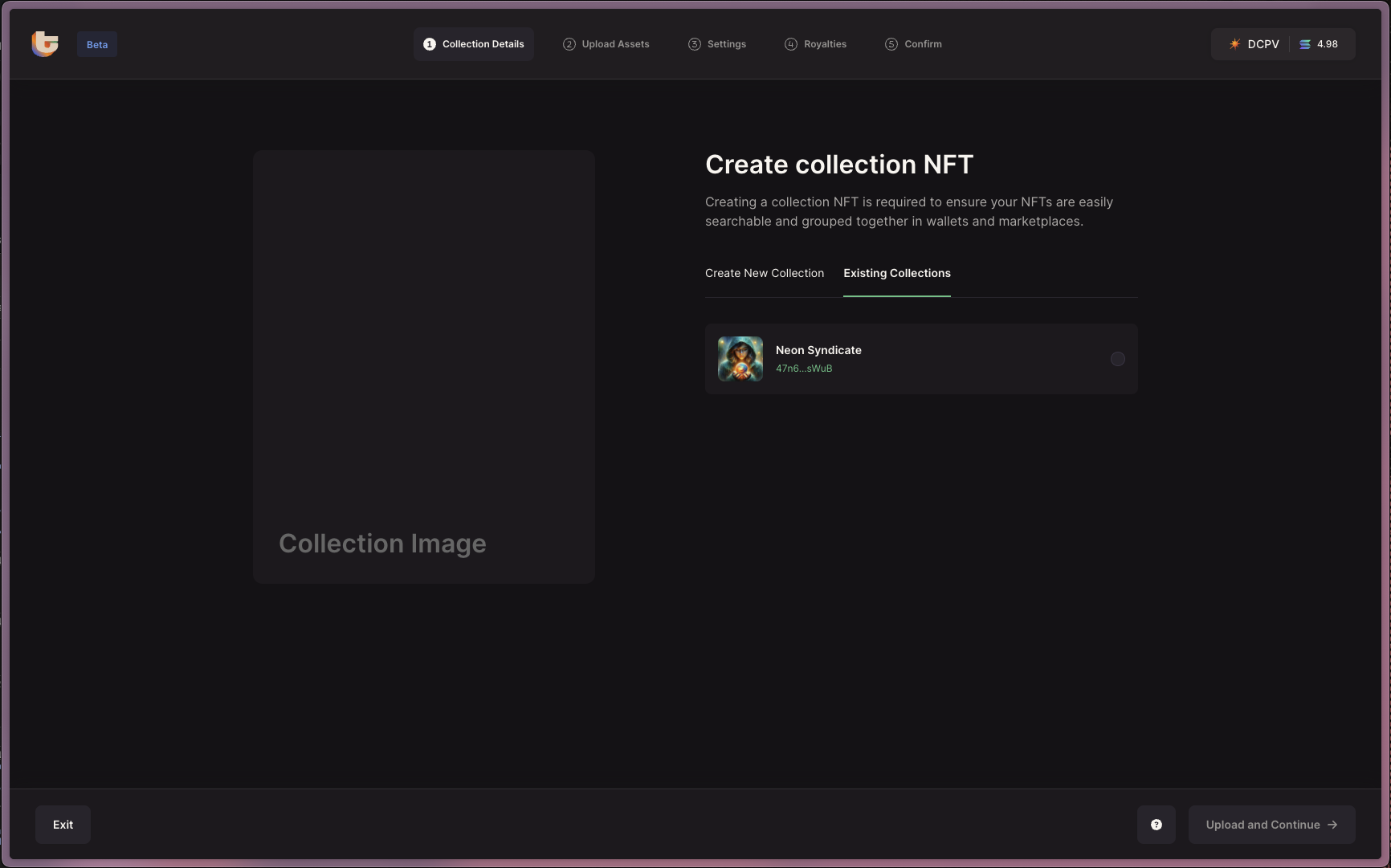Go to the Confirm step
1391x868 pixels.
click(913, 44)
